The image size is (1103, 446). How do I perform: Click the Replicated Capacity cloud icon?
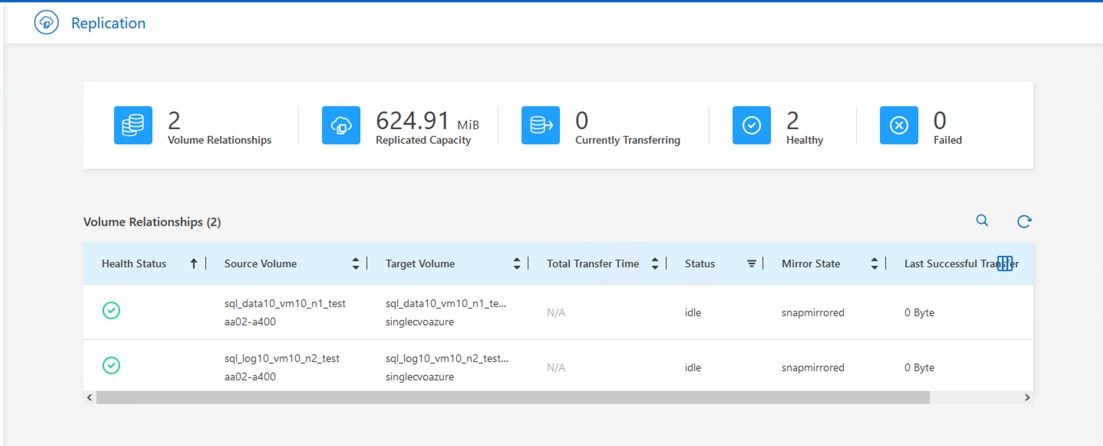tap(341, 125)
